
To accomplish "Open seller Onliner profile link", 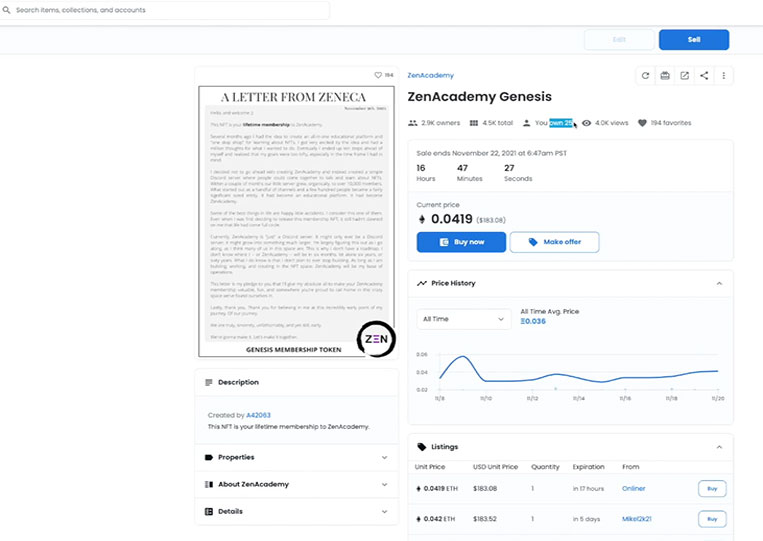I will [x=634, y=488].
